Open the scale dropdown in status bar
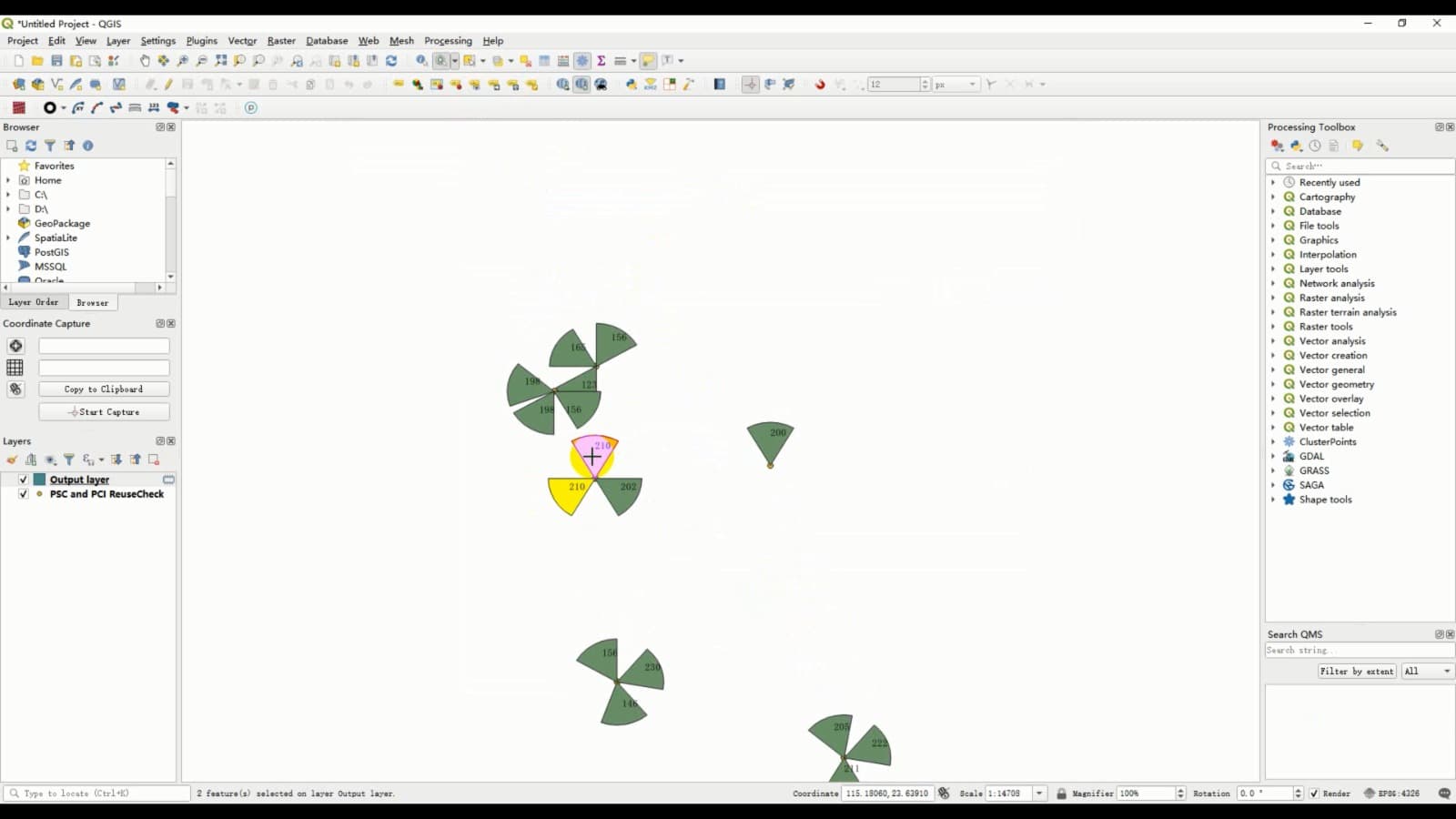 [x=1039, y=794]
